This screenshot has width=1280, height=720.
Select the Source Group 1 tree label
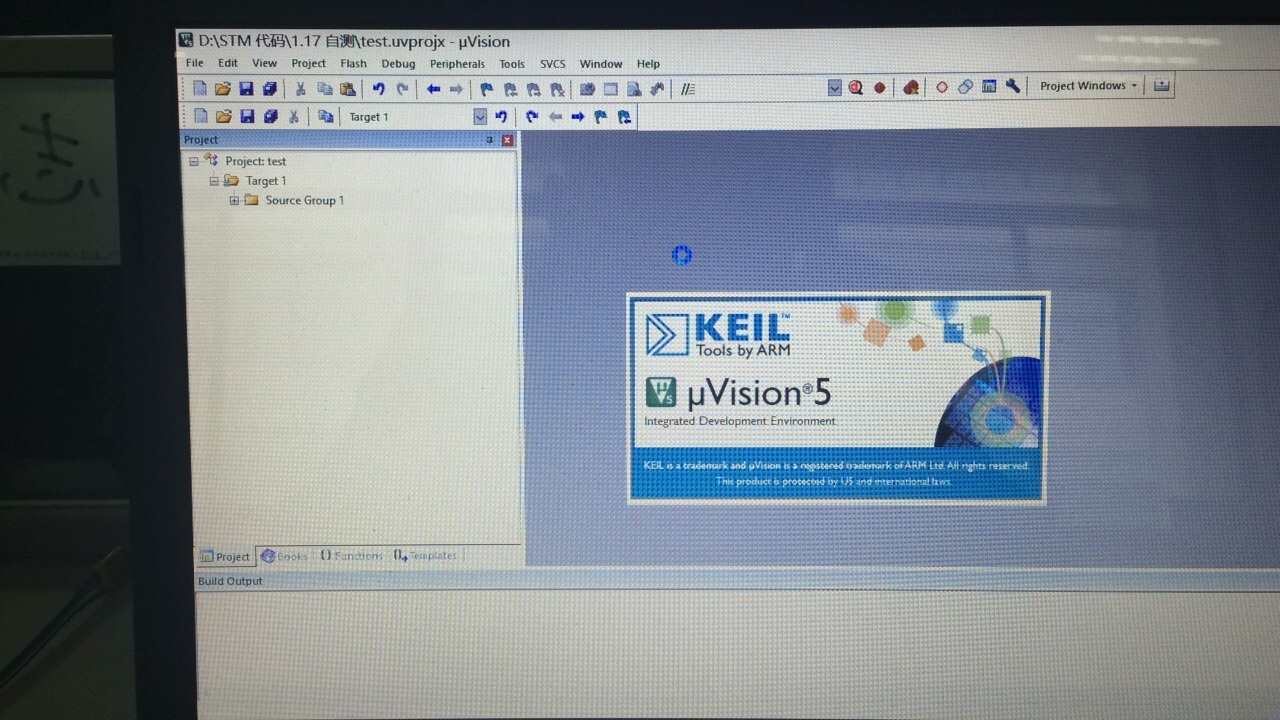pyautogui.click(x=304, y=201)
